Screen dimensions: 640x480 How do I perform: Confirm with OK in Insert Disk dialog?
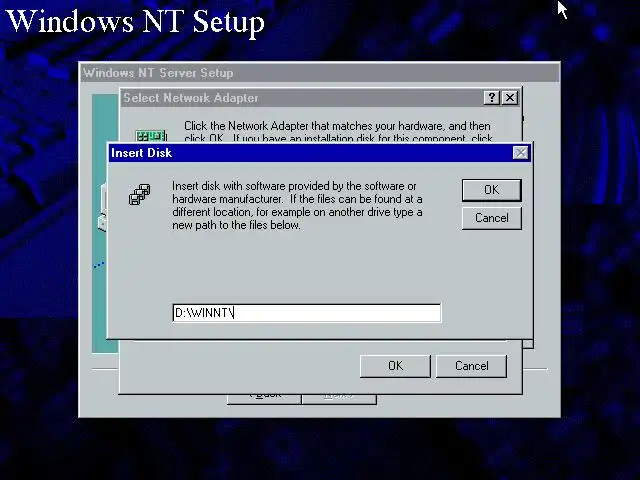coord(491,190)
